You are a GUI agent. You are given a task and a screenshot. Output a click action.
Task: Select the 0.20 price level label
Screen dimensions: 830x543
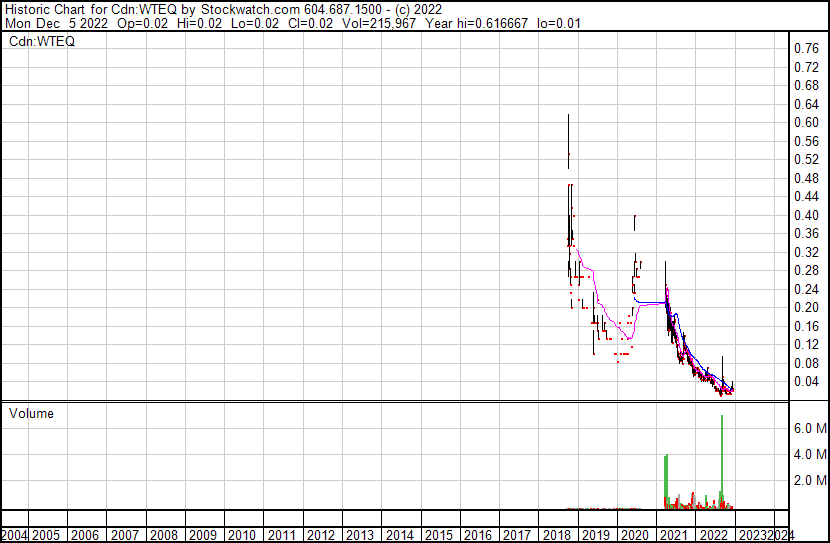pos(805,307)
